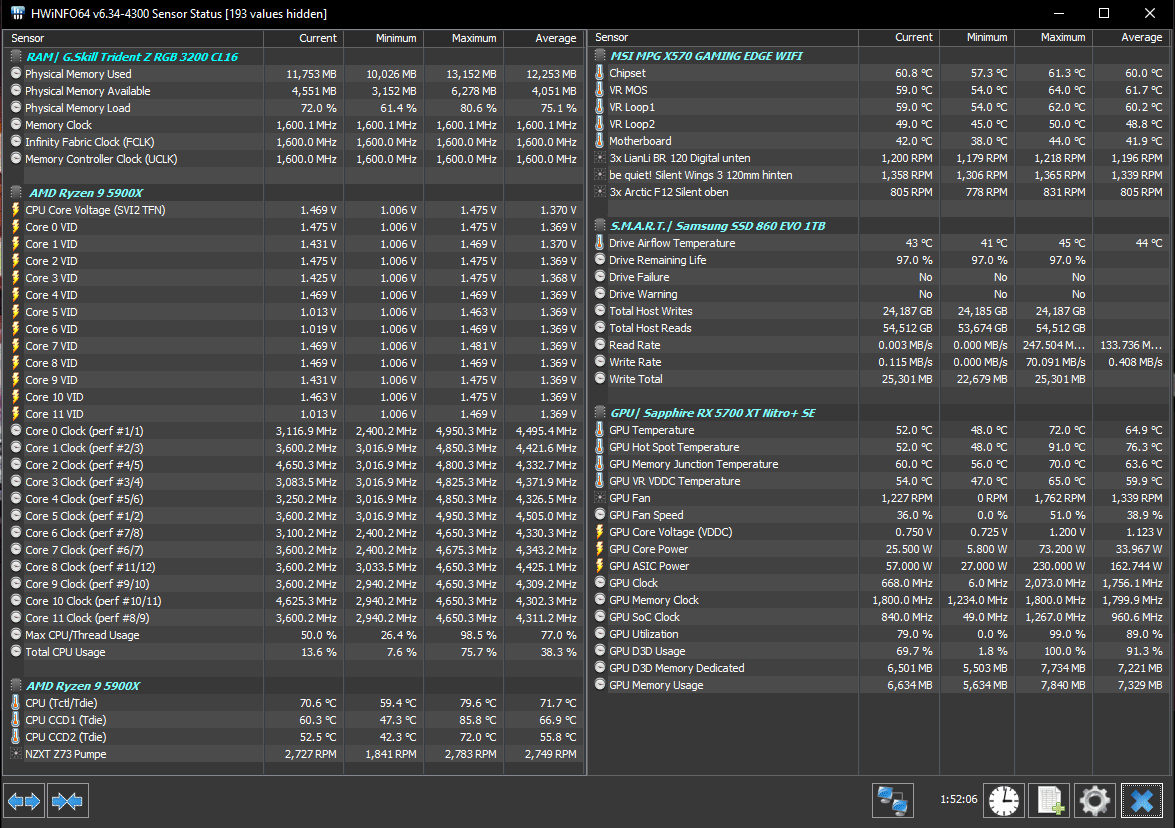
Task: Click the round icon beside GPU Utilization
Action: (x=599, y=634)
